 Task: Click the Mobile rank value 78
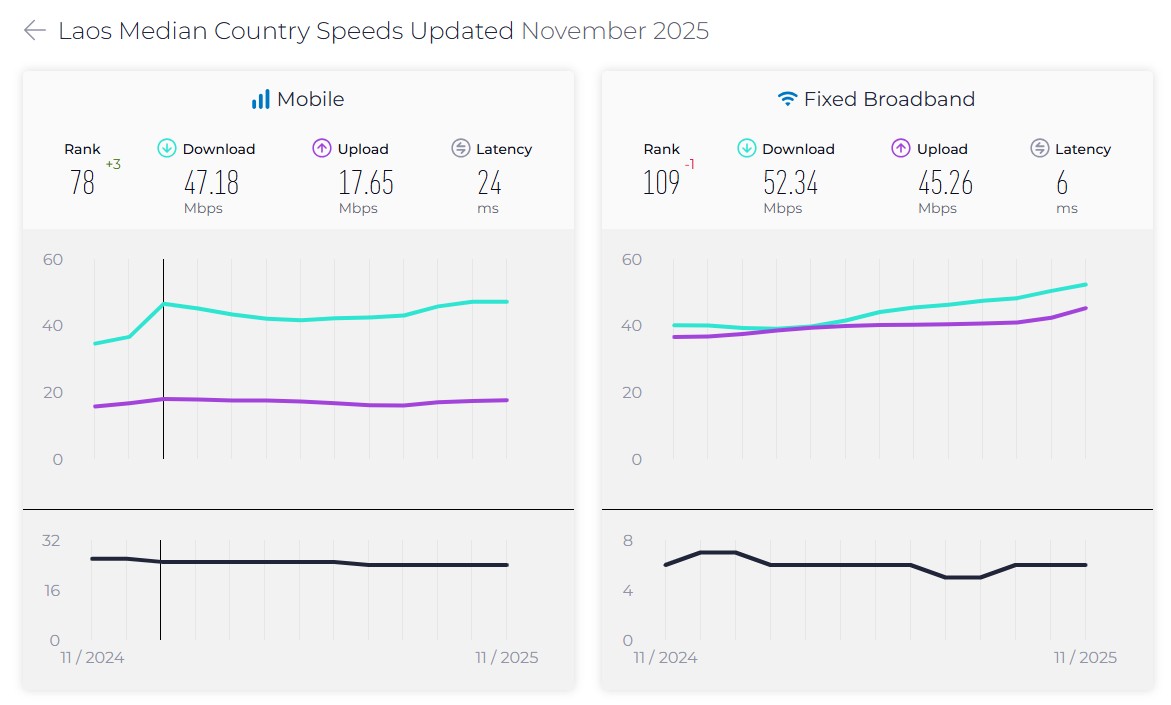[82, 183]
